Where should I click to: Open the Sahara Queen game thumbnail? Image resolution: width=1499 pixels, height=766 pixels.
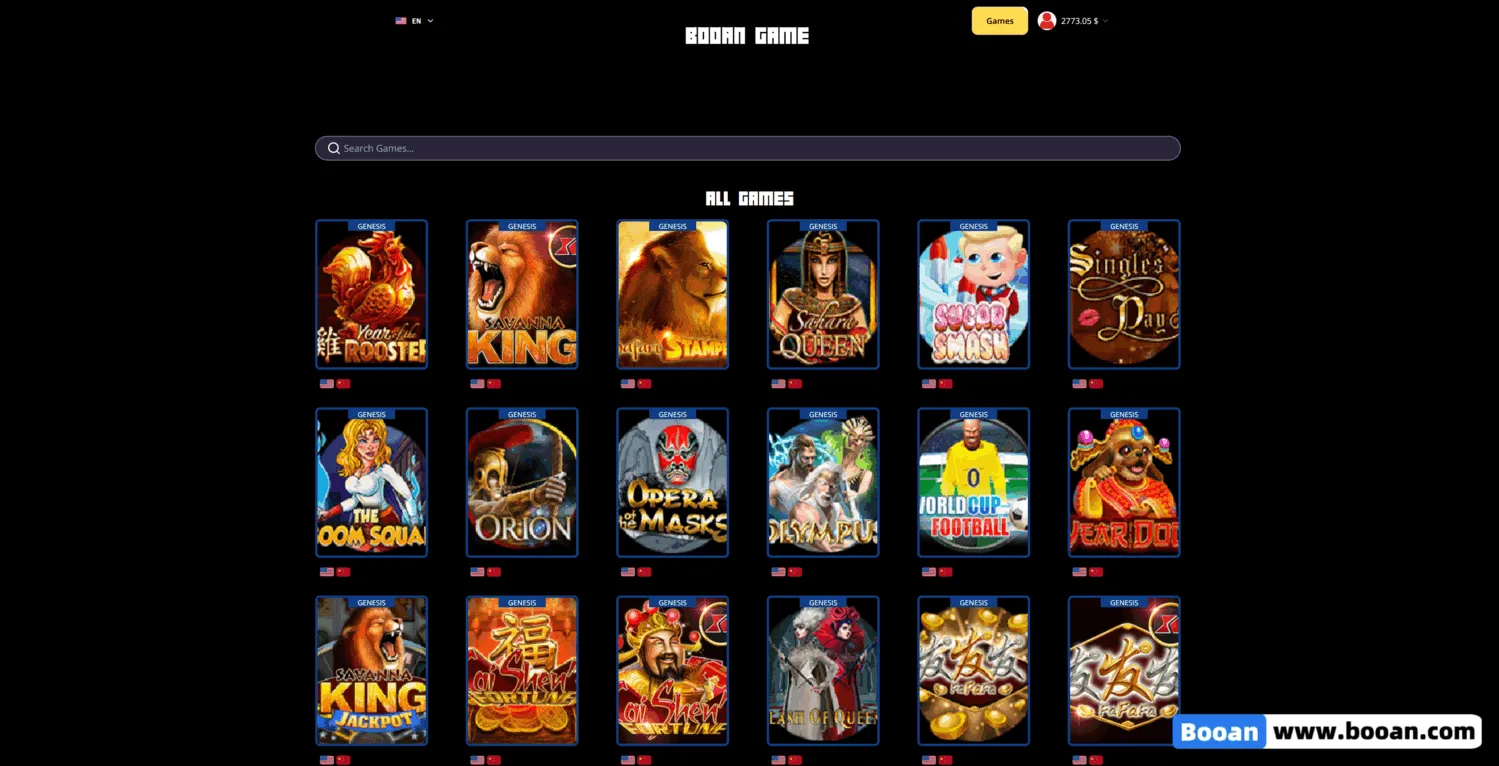pyautogui.click(x=823, y=294)
